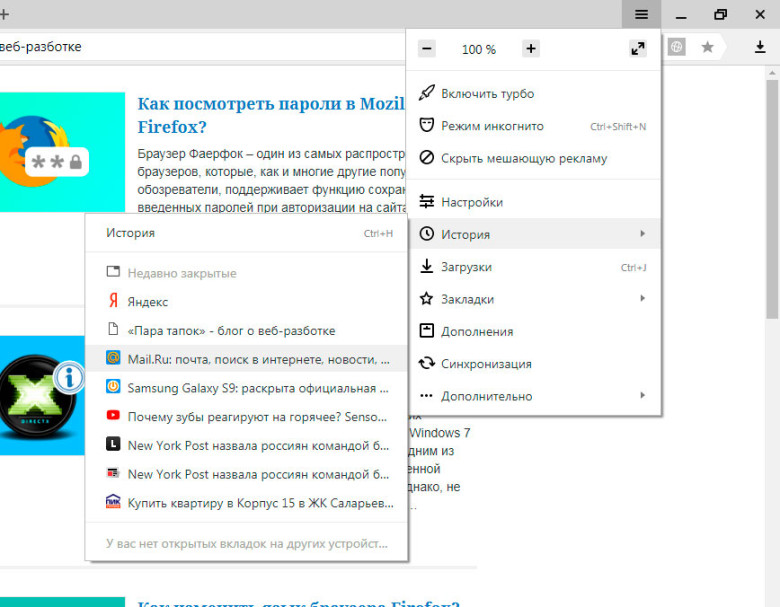Click the ad-blocking crossed circle icon
This screenshot has width=780, height=607.
(426, 158)
